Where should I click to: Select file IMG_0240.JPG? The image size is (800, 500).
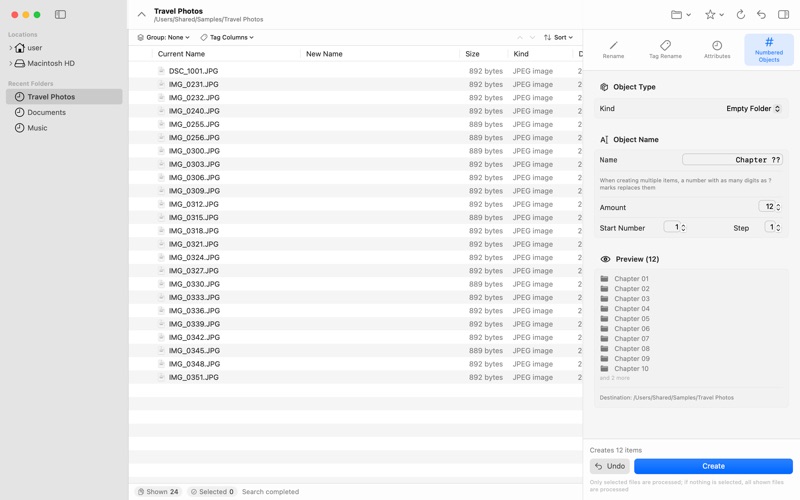[194, 111]
